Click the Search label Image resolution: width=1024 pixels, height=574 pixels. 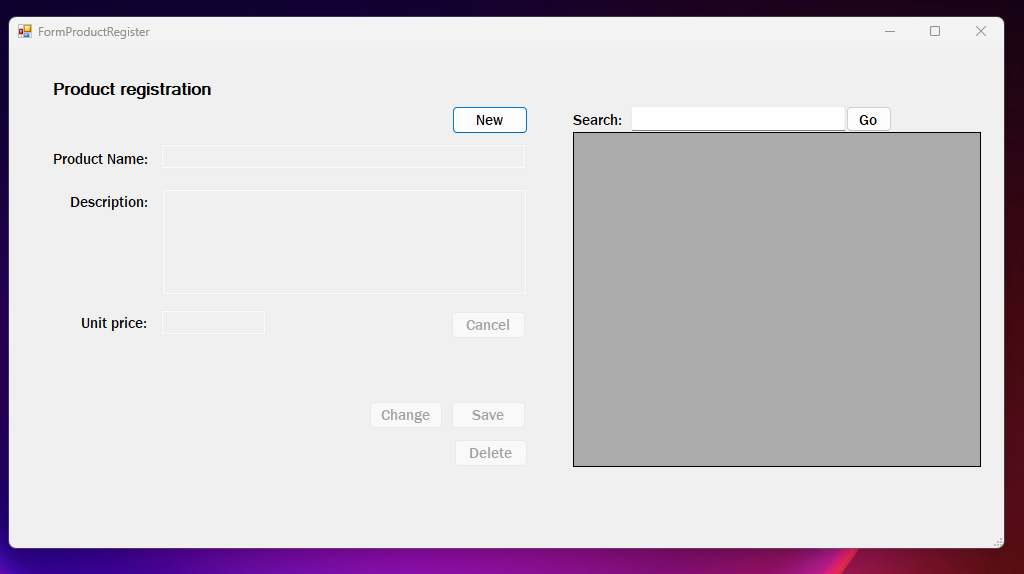click(598, 120)
